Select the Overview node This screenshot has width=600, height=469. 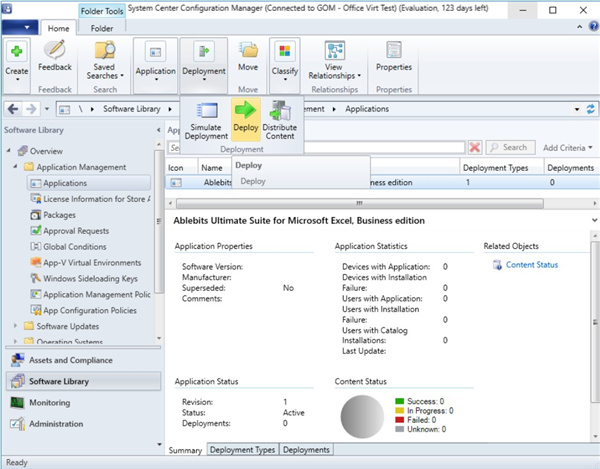click(46, 151)
